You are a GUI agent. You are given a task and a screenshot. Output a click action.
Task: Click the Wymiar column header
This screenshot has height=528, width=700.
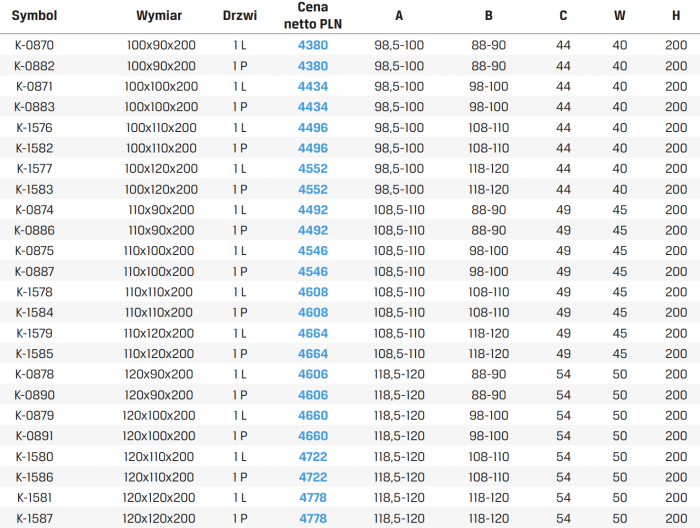point(159,16)
